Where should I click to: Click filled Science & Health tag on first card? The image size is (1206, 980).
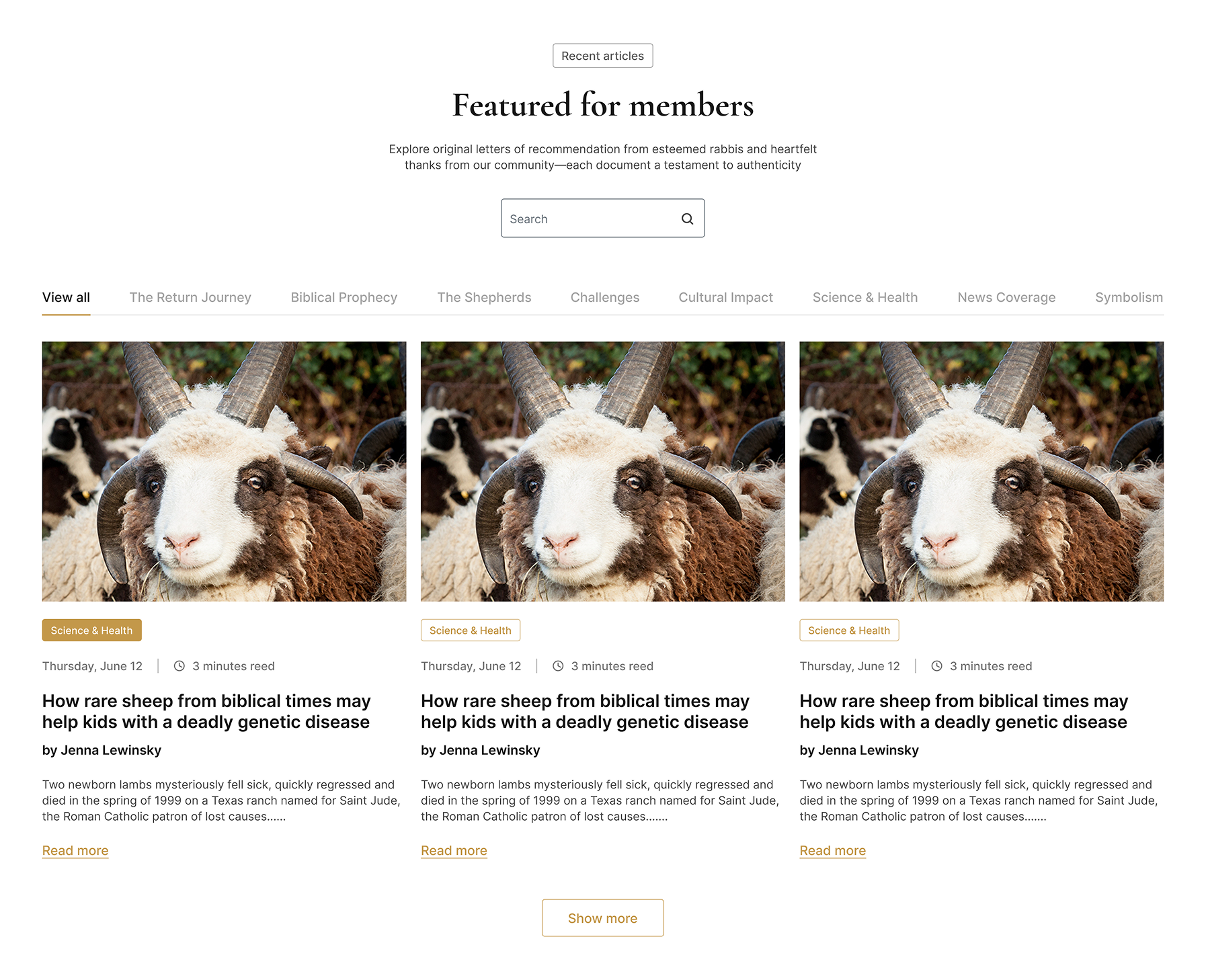(x=91, y=630)
